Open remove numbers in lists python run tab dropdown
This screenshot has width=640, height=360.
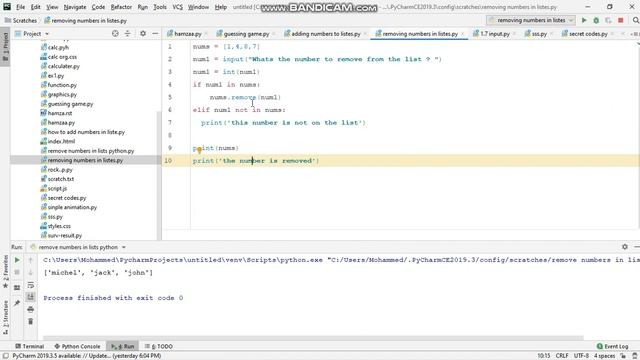pyautogui.click(x=124, y=247)
